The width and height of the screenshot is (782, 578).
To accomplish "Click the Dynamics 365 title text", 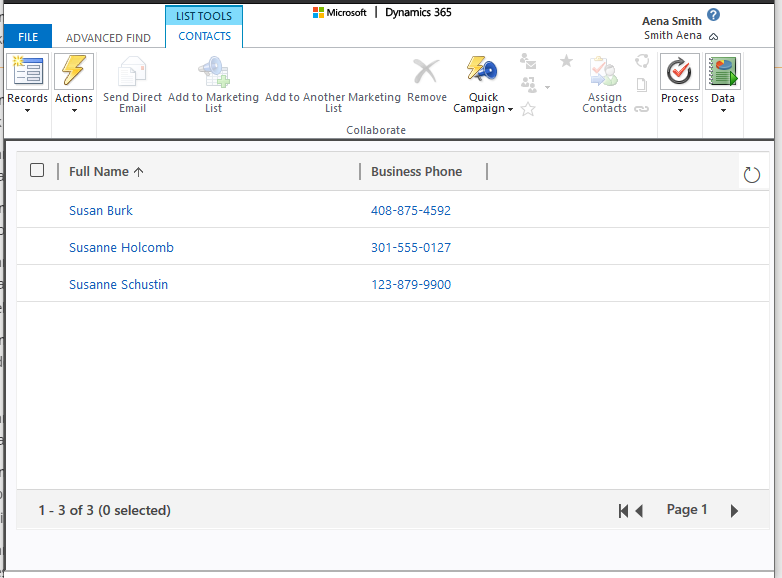I will [418, 12].
